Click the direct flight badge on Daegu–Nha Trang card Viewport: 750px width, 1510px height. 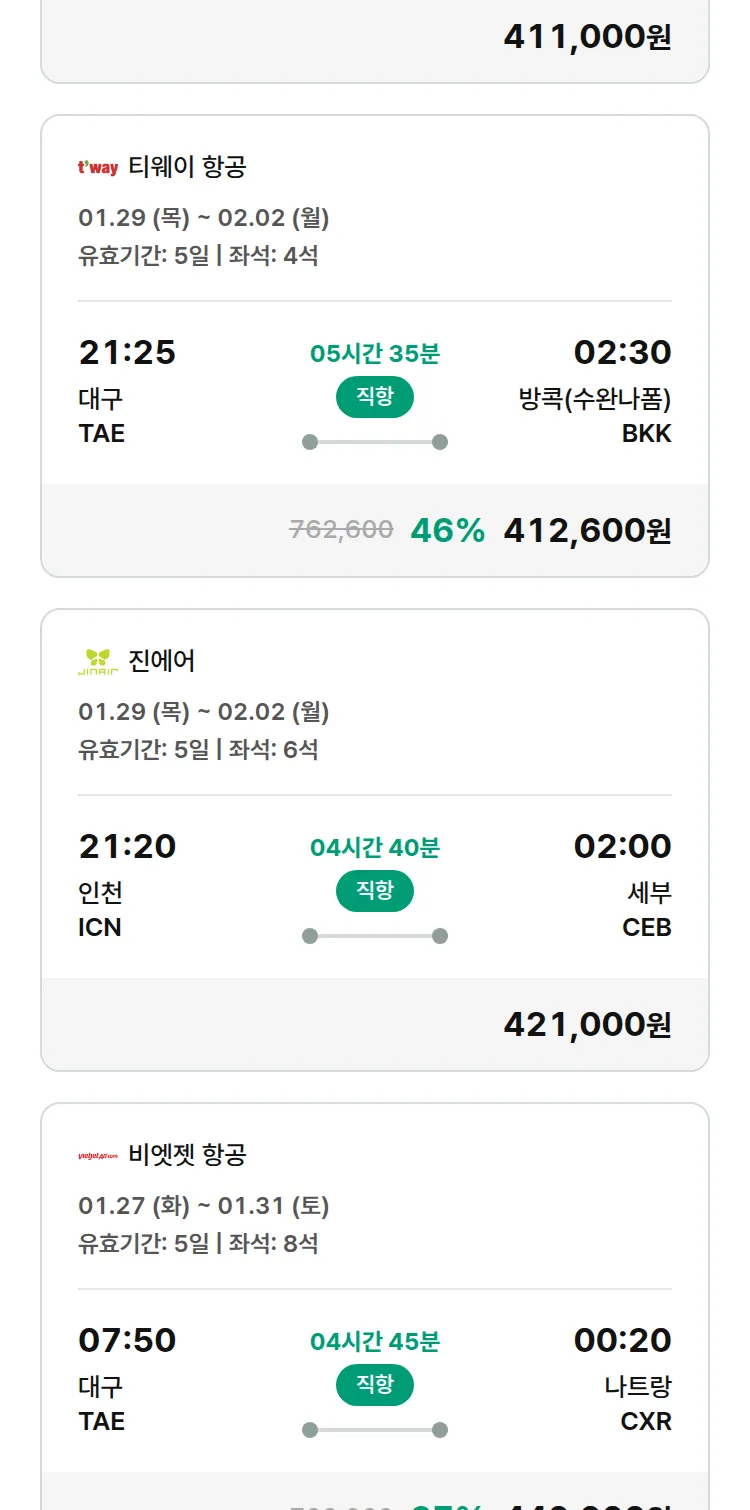(x=375, y=1385)
